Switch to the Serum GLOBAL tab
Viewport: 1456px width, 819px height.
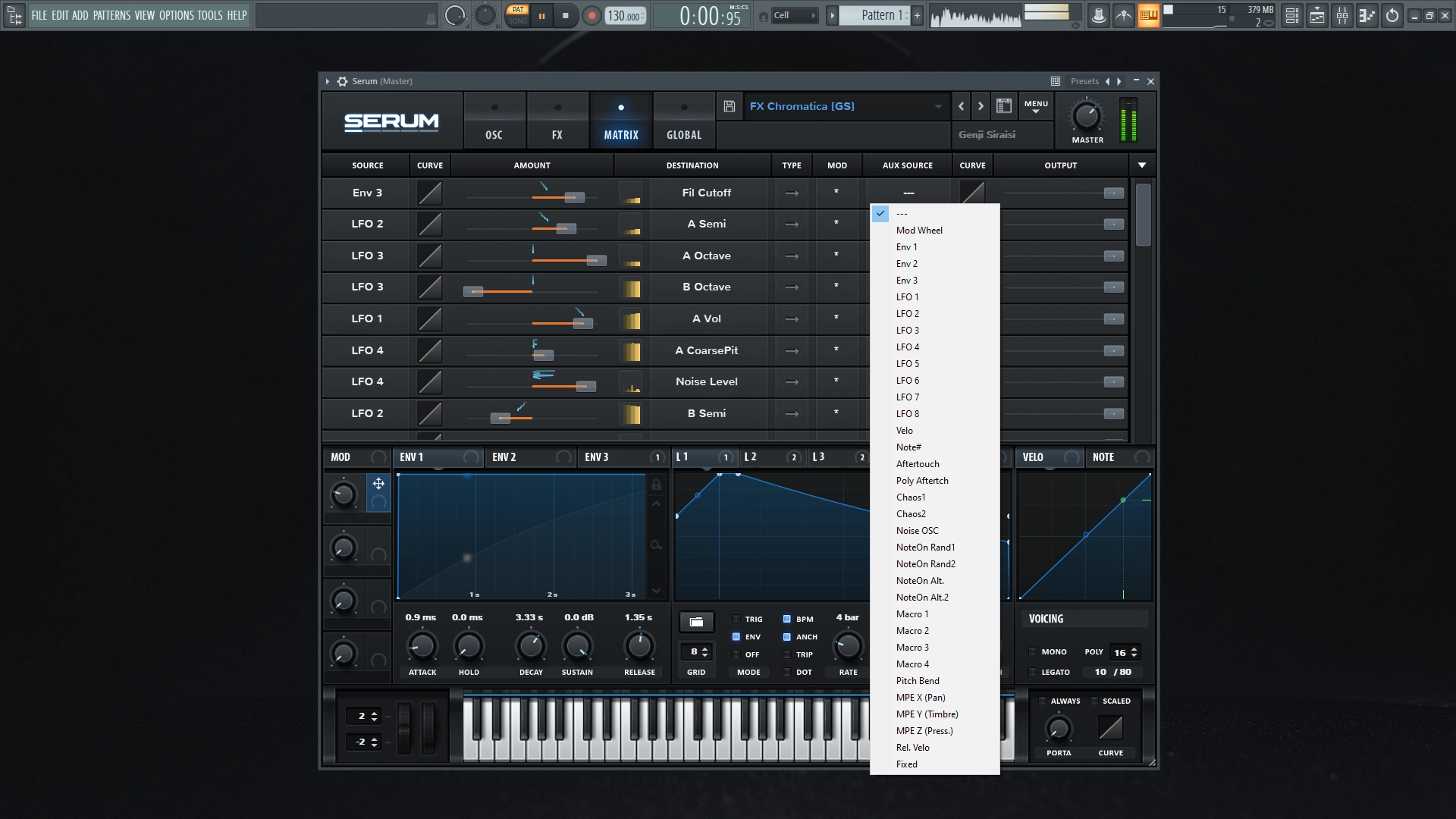pyautogui.click(x=684, y=121)
